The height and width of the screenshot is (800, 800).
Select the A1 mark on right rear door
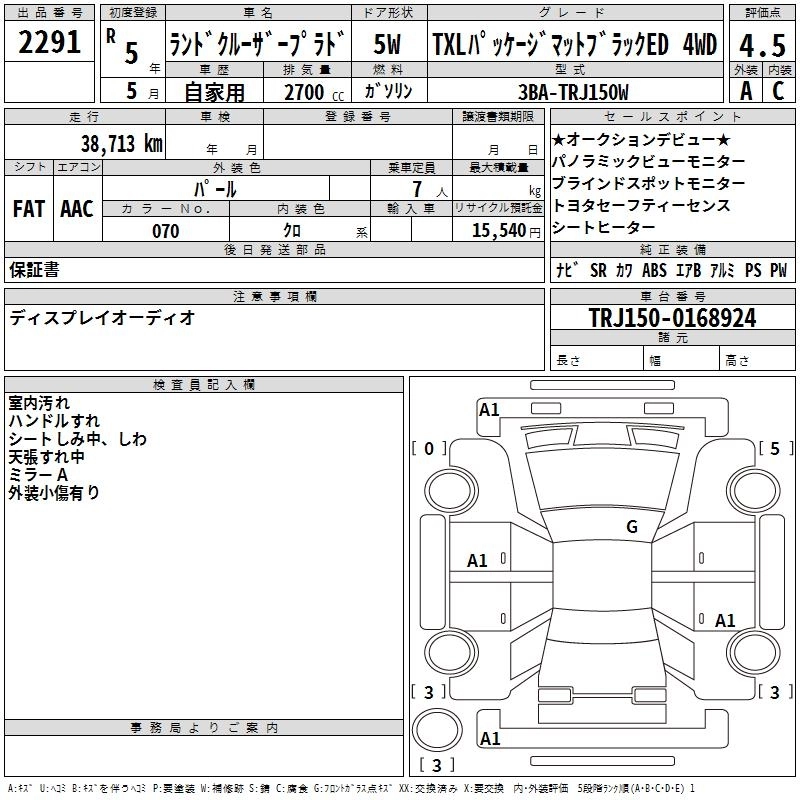725,621
